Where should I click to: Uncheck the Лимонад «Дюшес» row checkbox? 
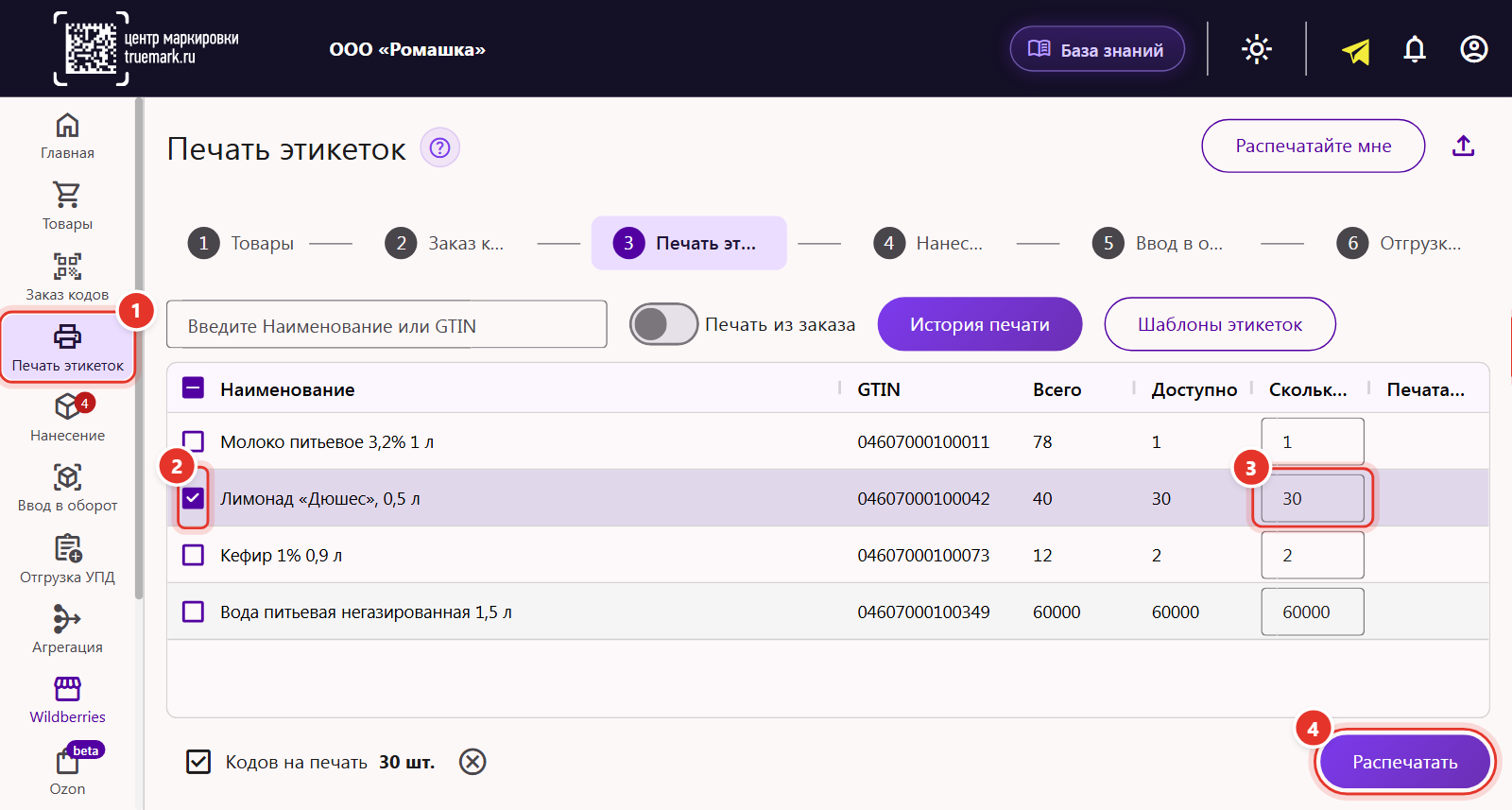click(x=193, y=498)
